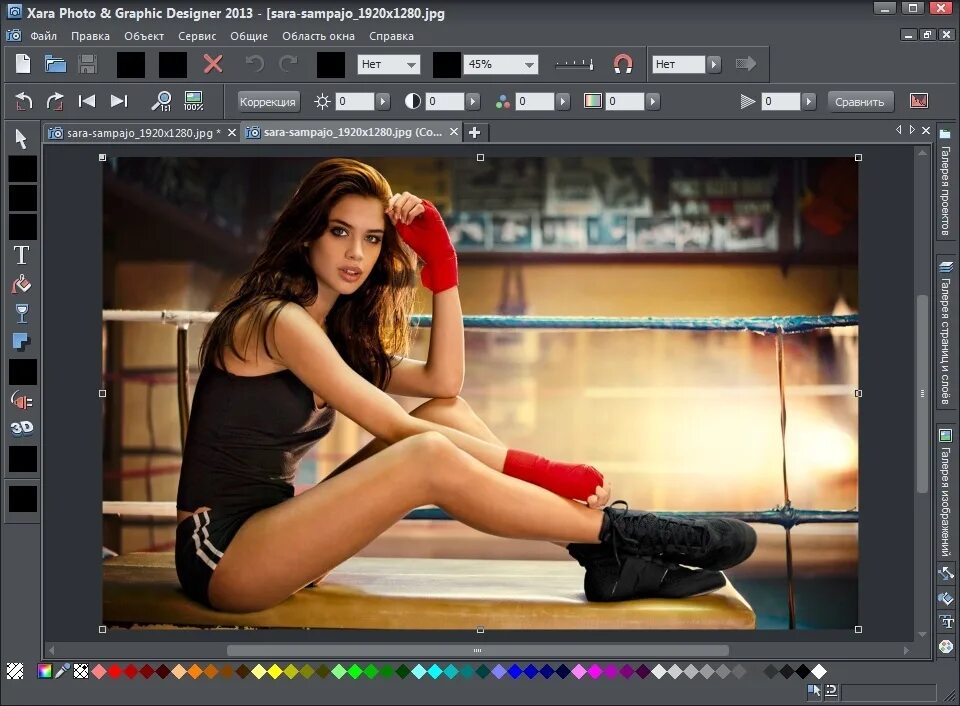Toggle the 100% zoom view icon

click(x=192, y=101)
